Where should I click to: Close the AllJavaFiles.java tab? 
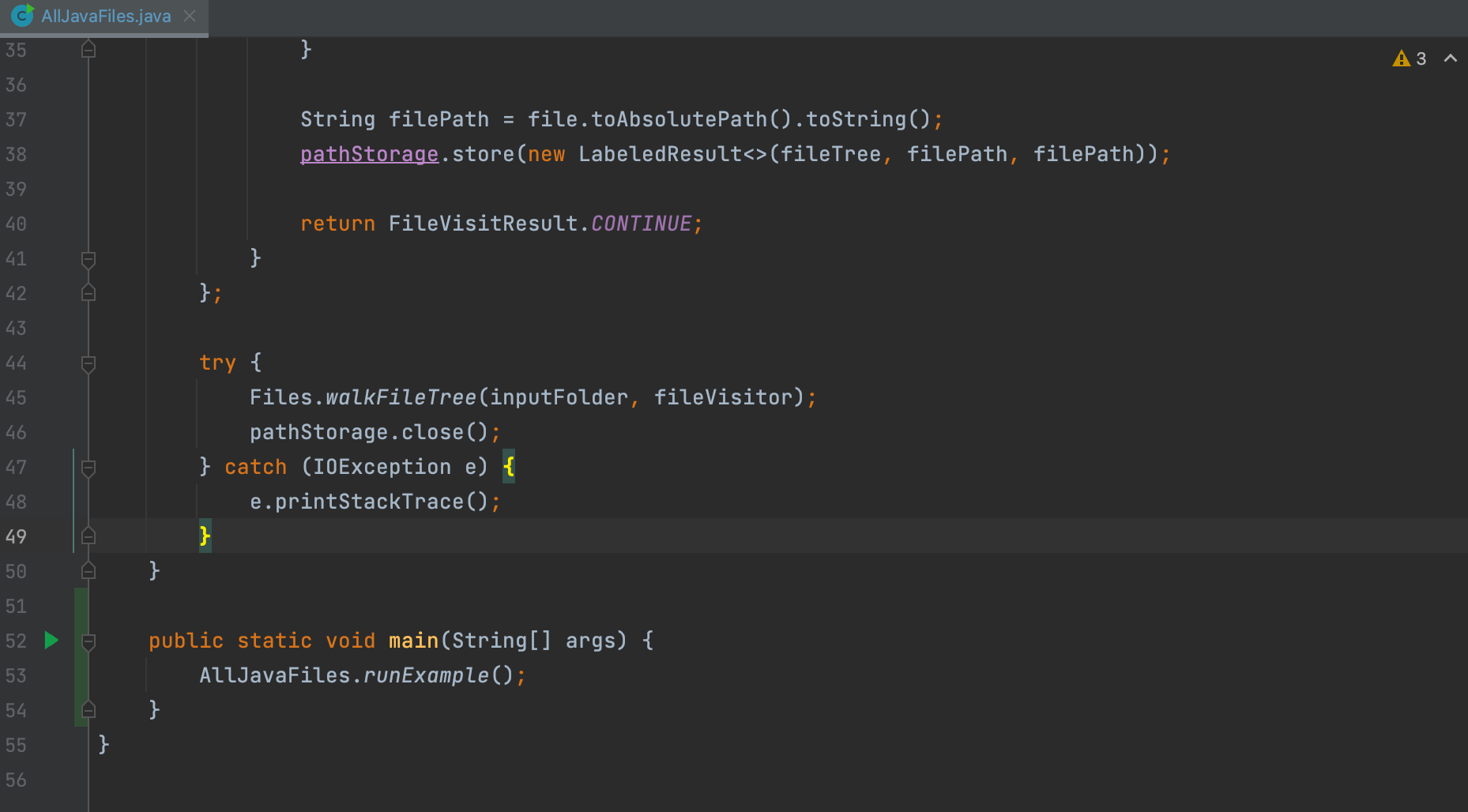[188, 15]
